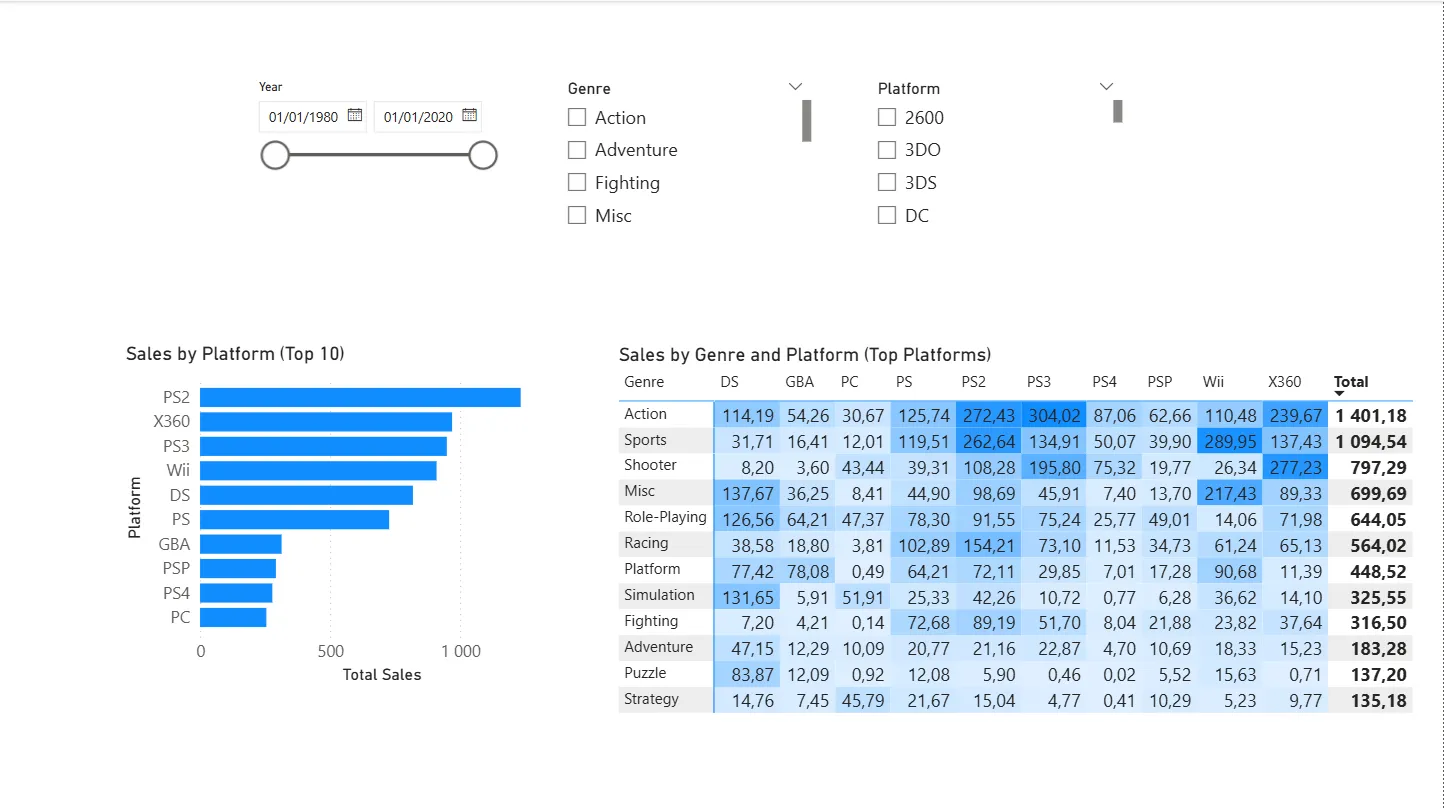Select the Role-Playing row label

pyautogui.click(x=665, y=517)
